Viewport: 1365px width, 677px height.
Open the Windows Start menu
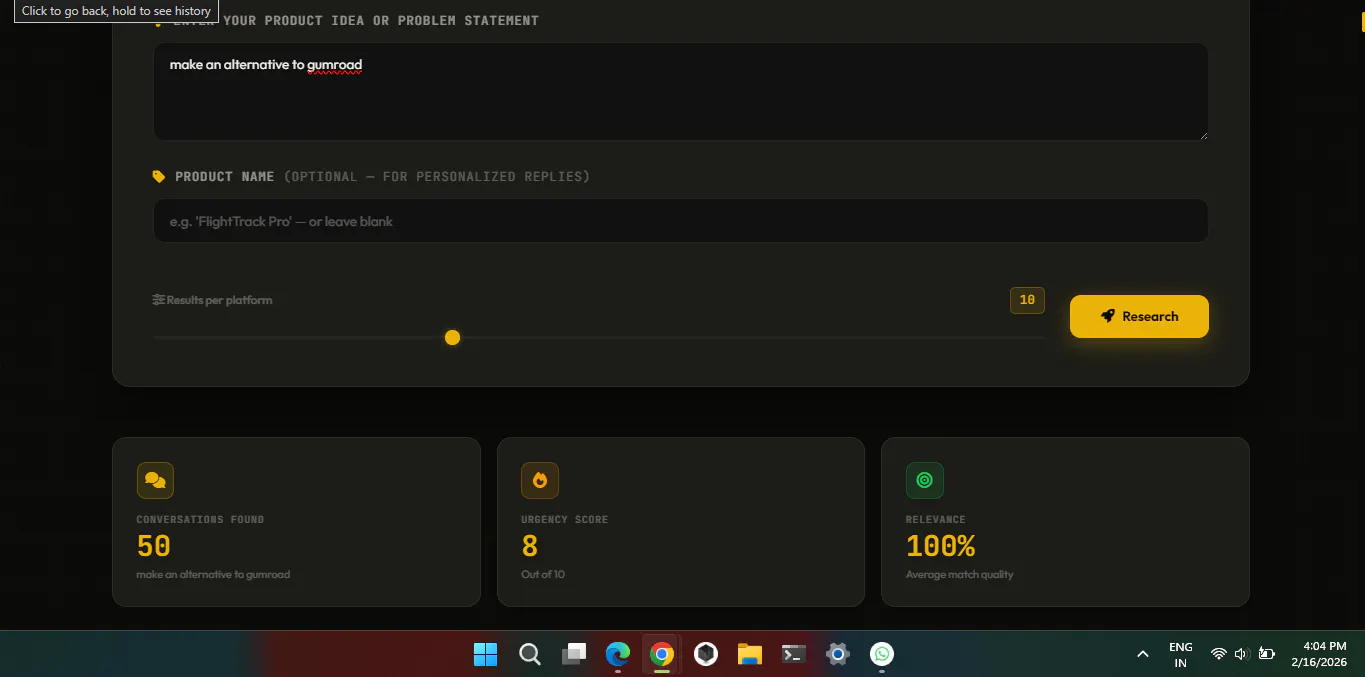[486, 654]
